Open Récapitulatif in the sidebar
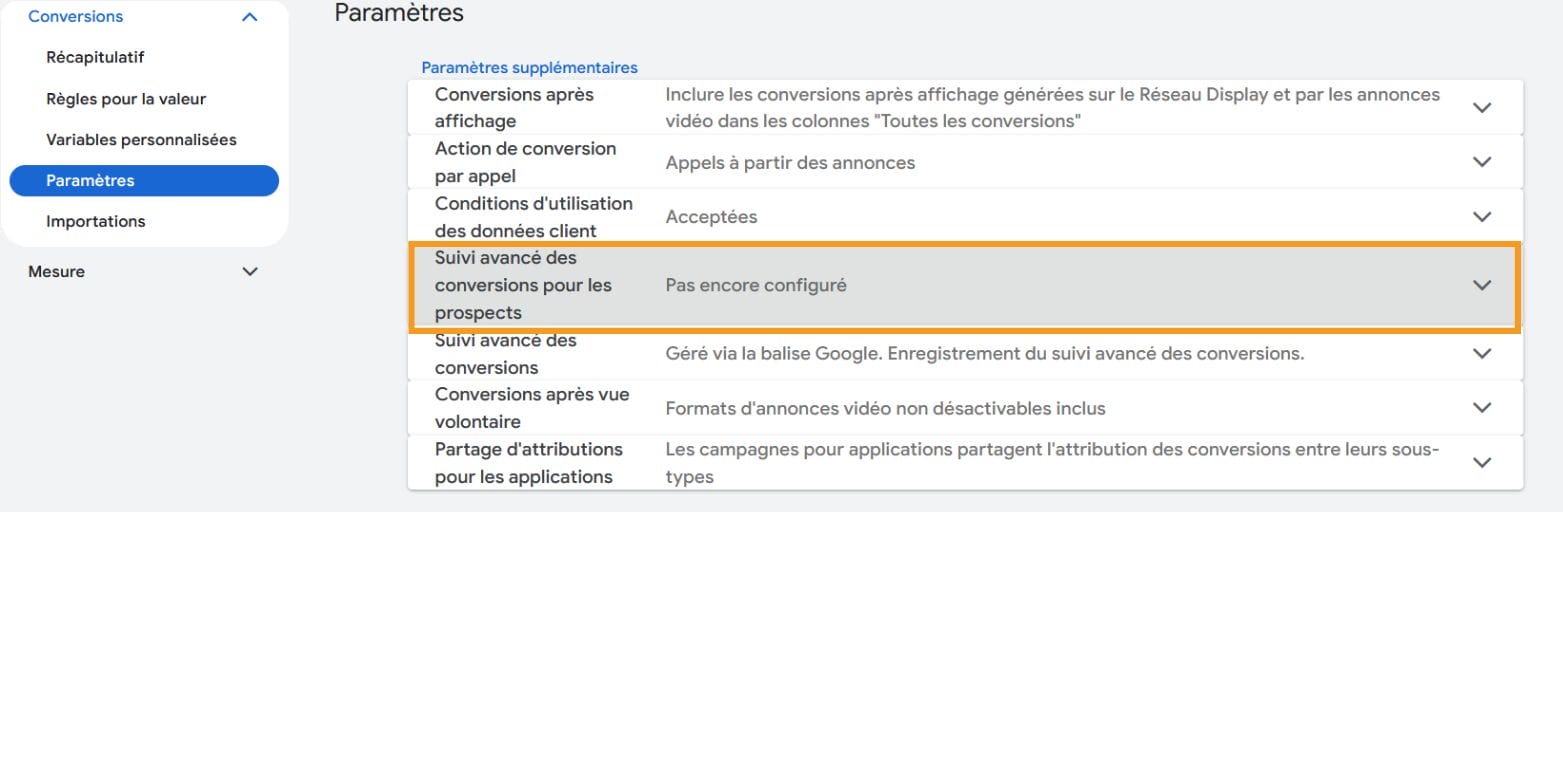Image resolution: width=1563 pixels, height=781 pixels. (x=95, y=58)
